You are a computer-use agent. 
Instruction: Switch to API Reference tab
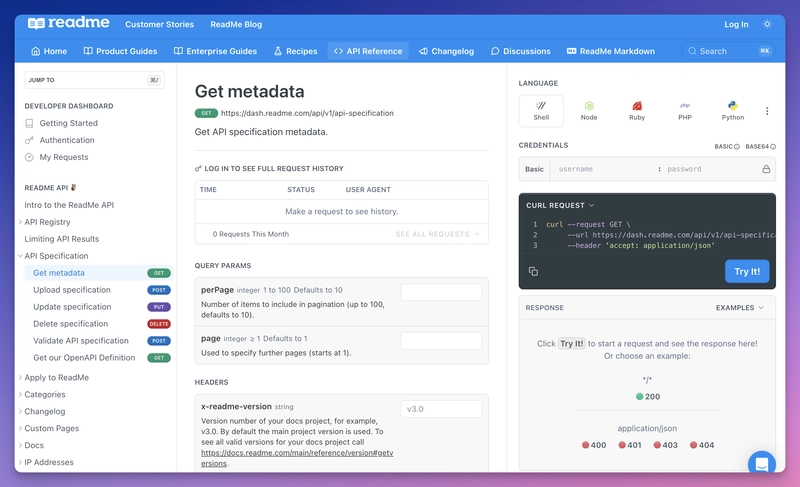coord(368,51)
